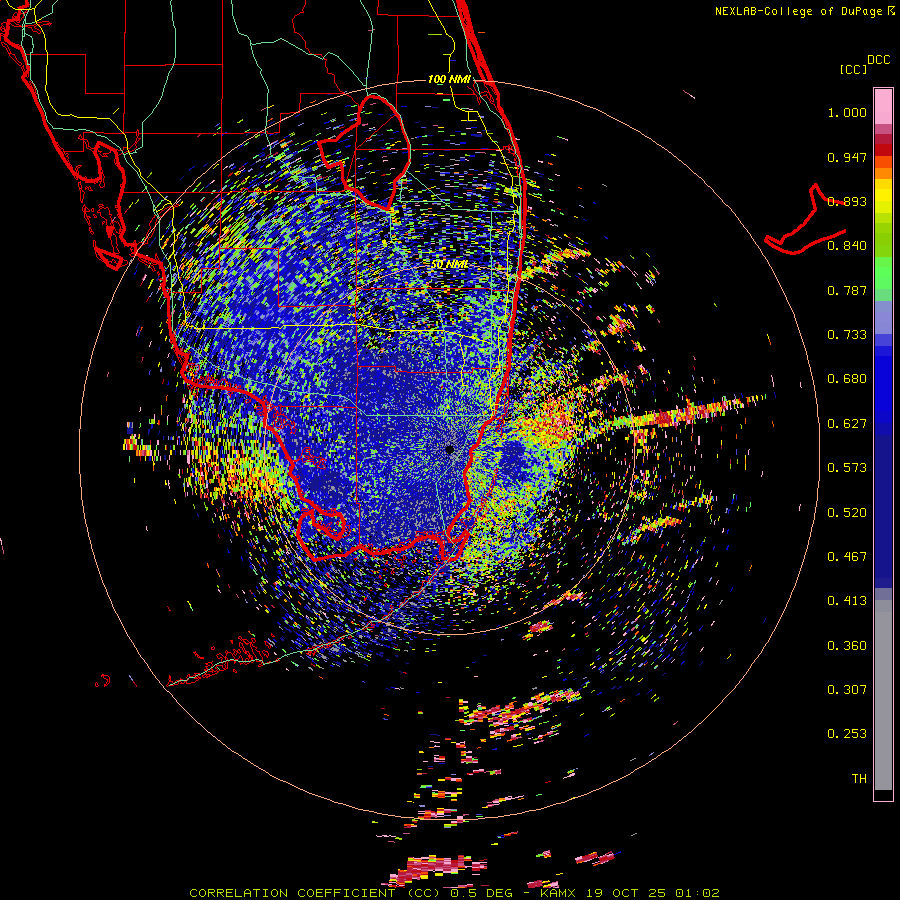Click the 0.627 scale label

pos(847,424)
